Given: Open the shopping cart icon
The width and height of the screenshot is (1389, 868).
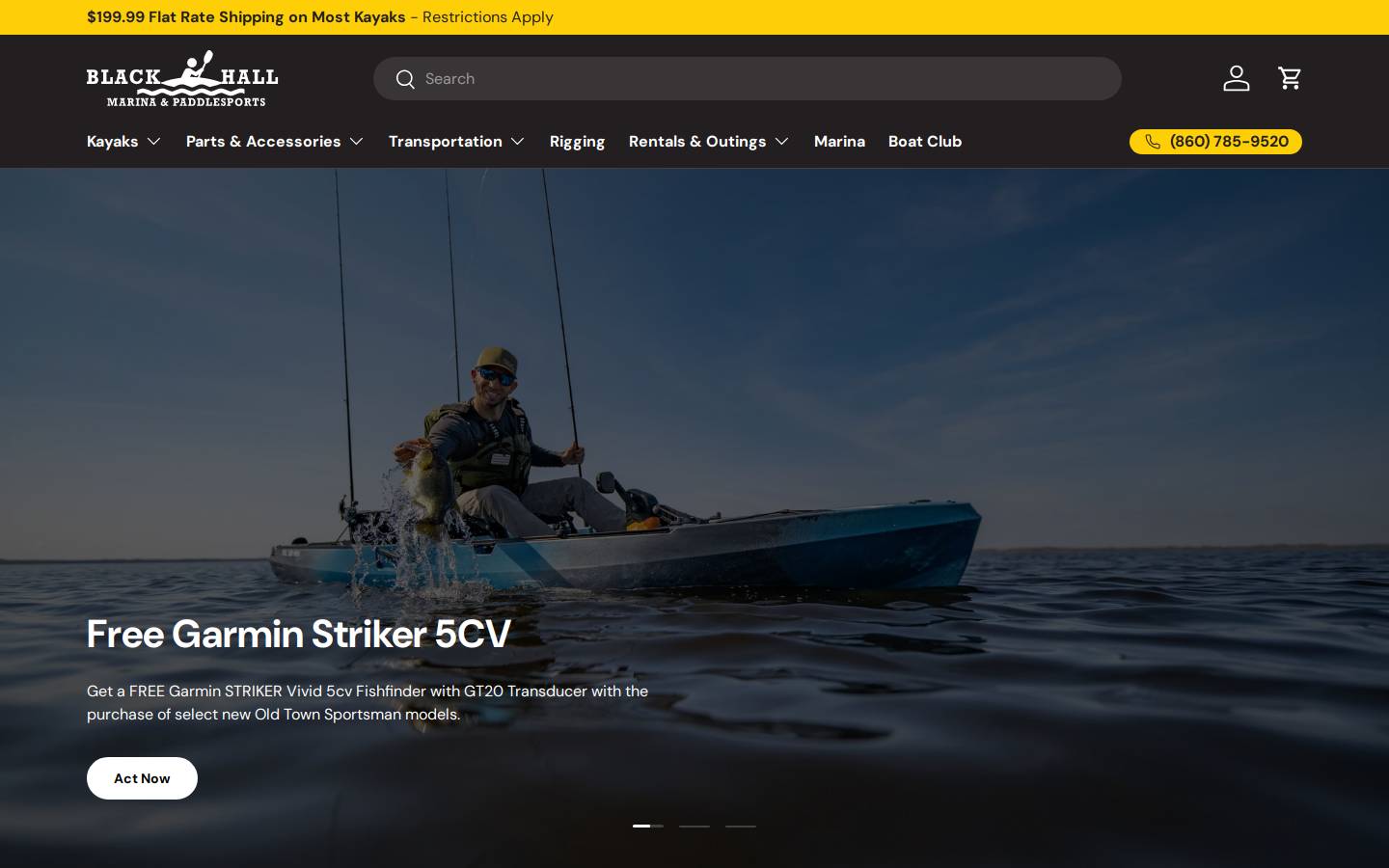Looking at the screenshot, I should pyautogui.click(x=1290, y=78).
